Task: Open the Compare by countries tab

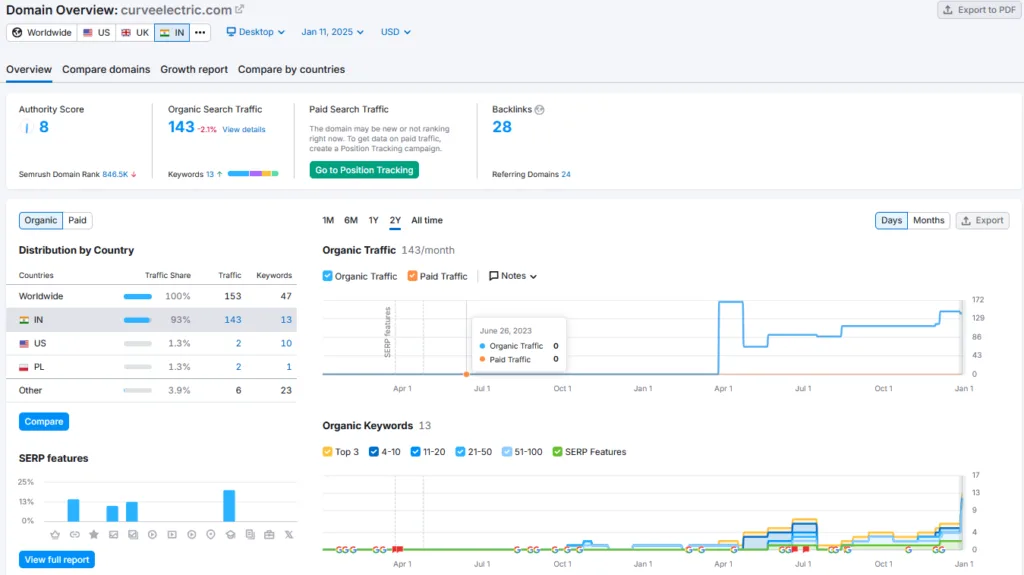Action: (291, 69)
